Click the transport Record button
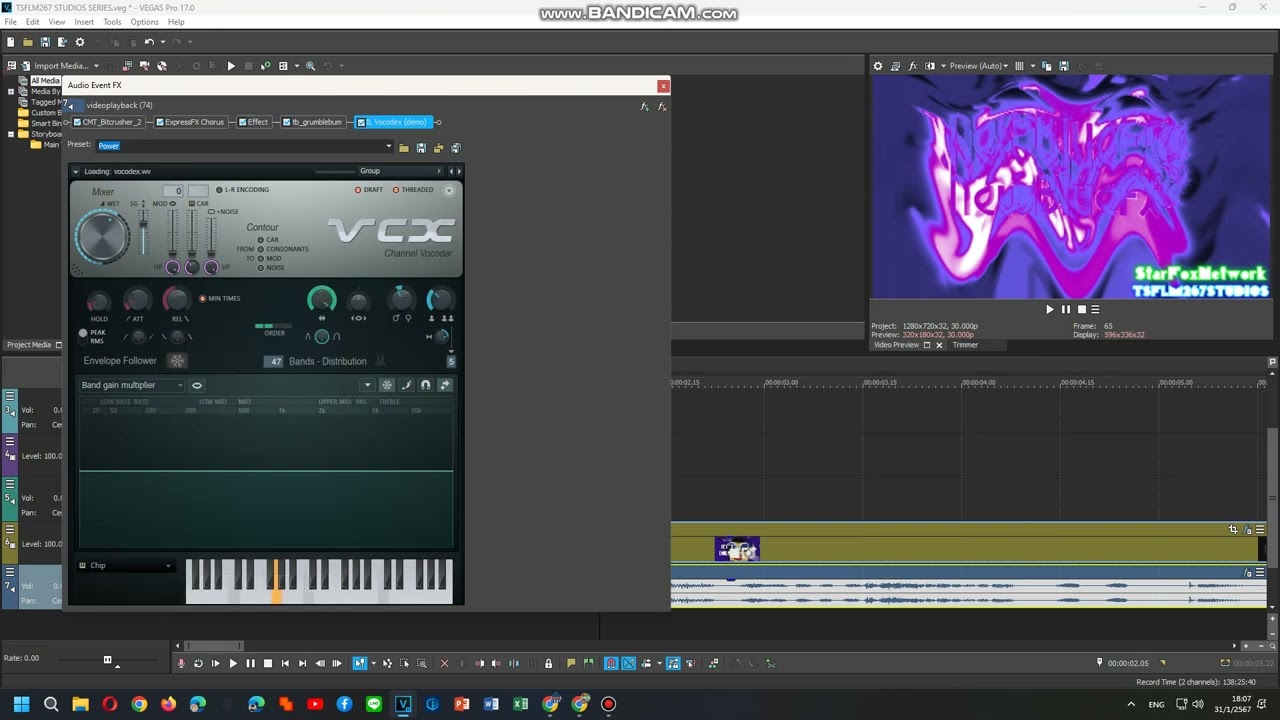Image resolution: width=1280 pixels, height=720 pixels. [181, 663]
